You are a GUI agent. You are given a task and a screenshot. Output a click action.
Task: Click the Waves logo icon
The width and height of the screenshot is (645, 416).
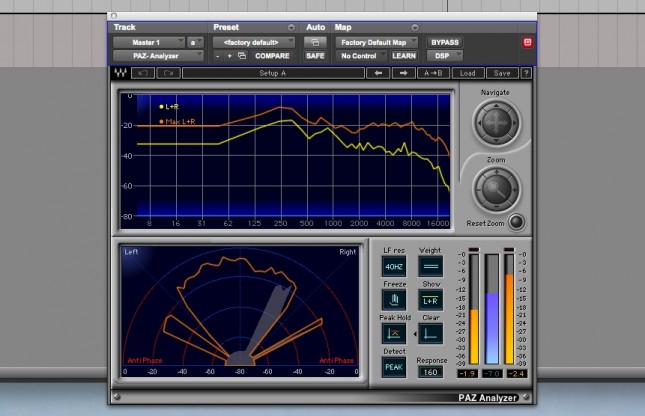pos(121,73)
